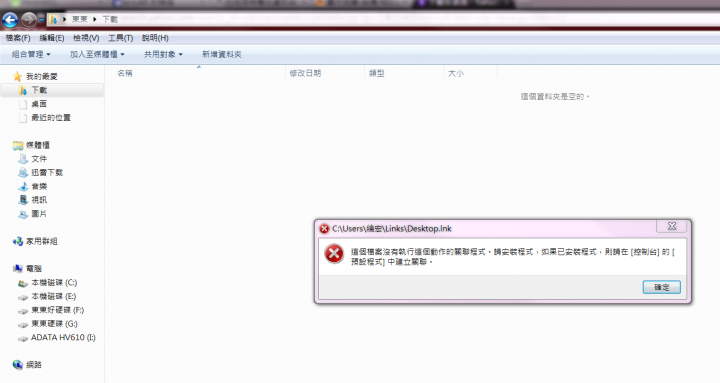Expand the 加入至媒體櫃 dropdown
Screen dimensions: 720x383
click(x=97, y=54)
